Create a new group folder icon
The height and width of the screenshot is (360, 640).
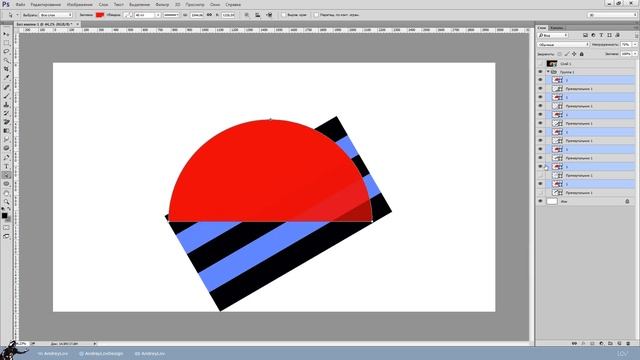pos(610,344)
